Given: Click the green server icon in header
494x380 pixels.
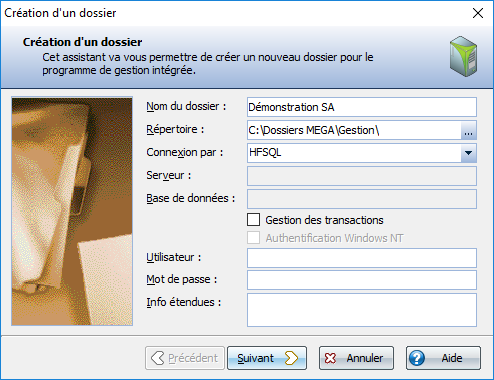Looking at the screenshot, I should point(463,56).
